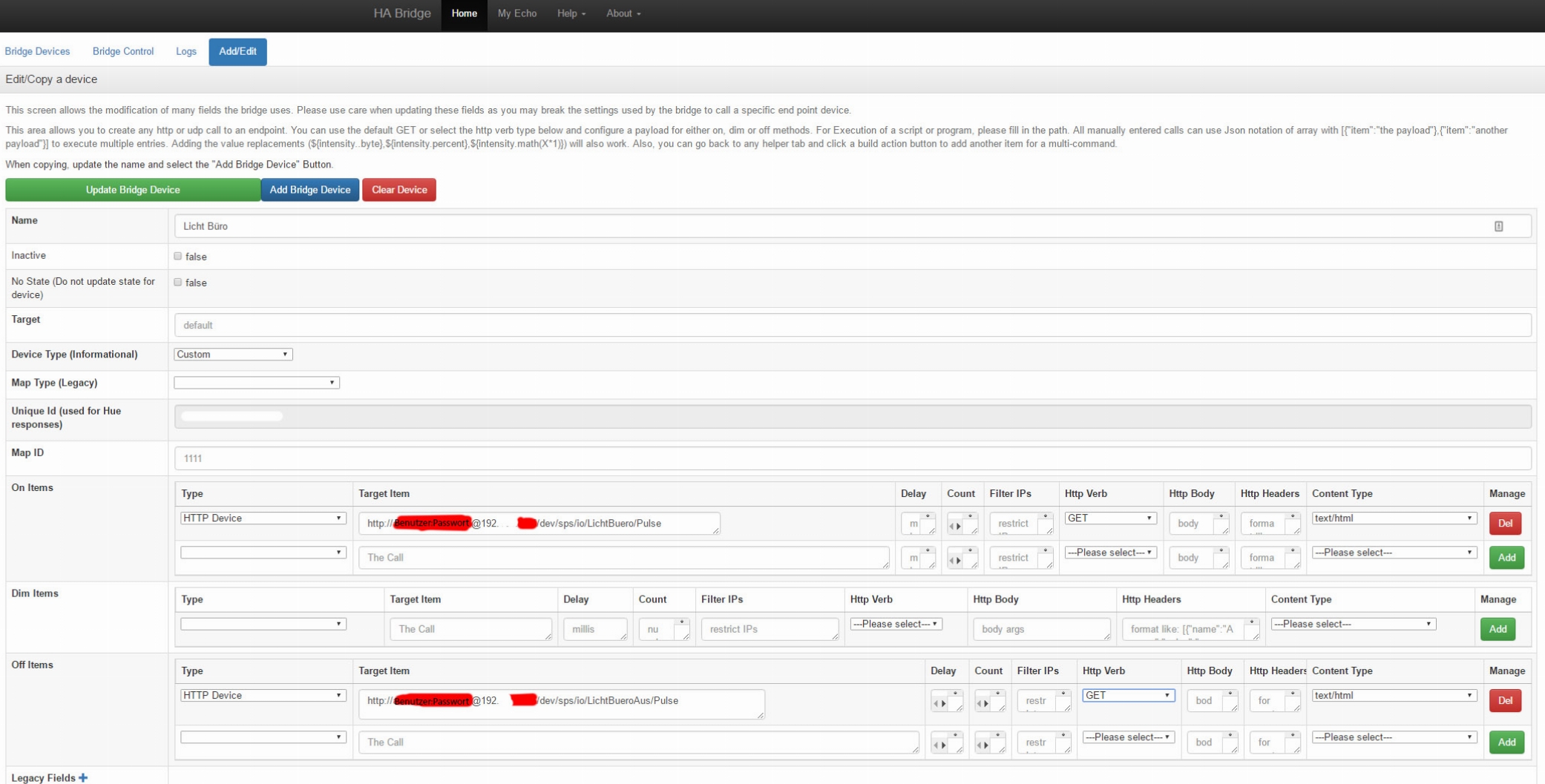Image resolution: width=1545 pixels, height=784 pixels.
Task: Open the Device Type dropdown showing Custom
Action: click(x=233, y=355)
